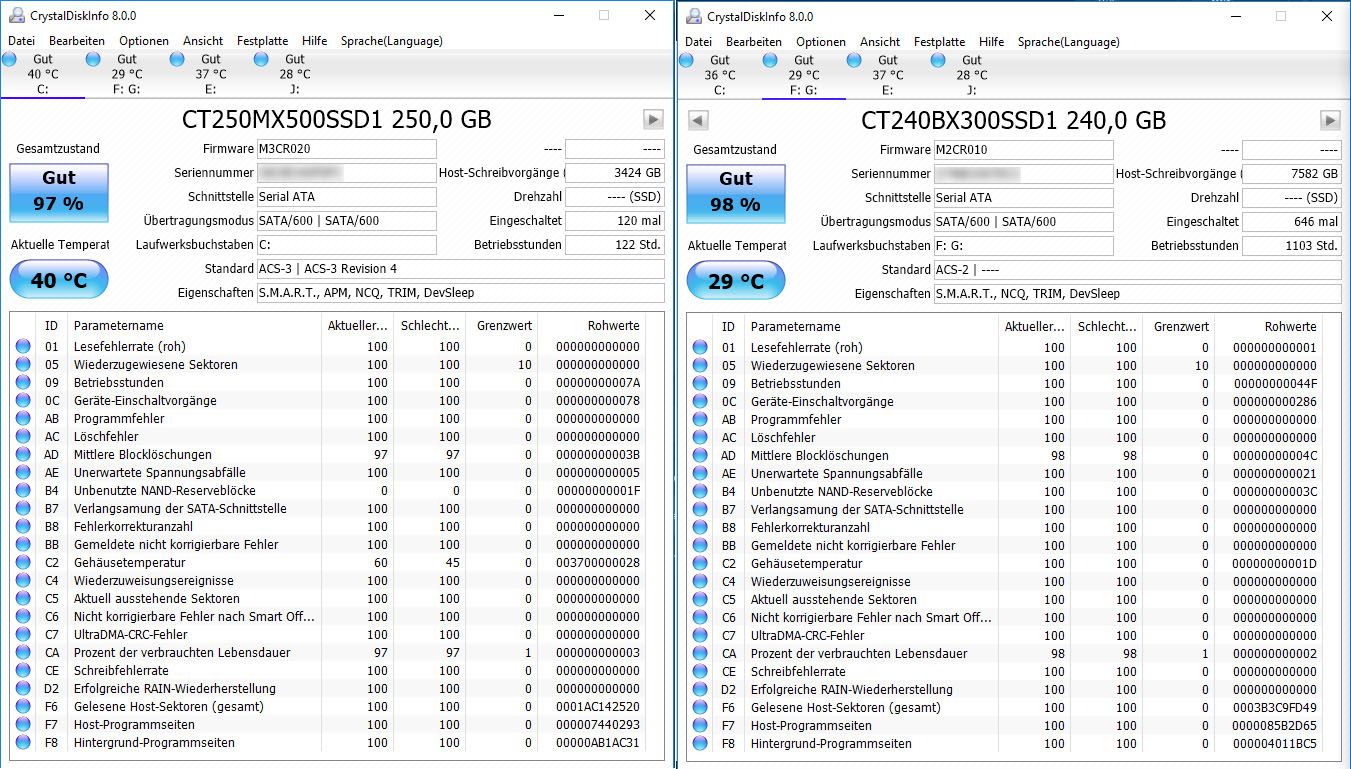
Task: Click status icon for Mittlere Blocklöschungen in left window
Action: click(23, 455)
